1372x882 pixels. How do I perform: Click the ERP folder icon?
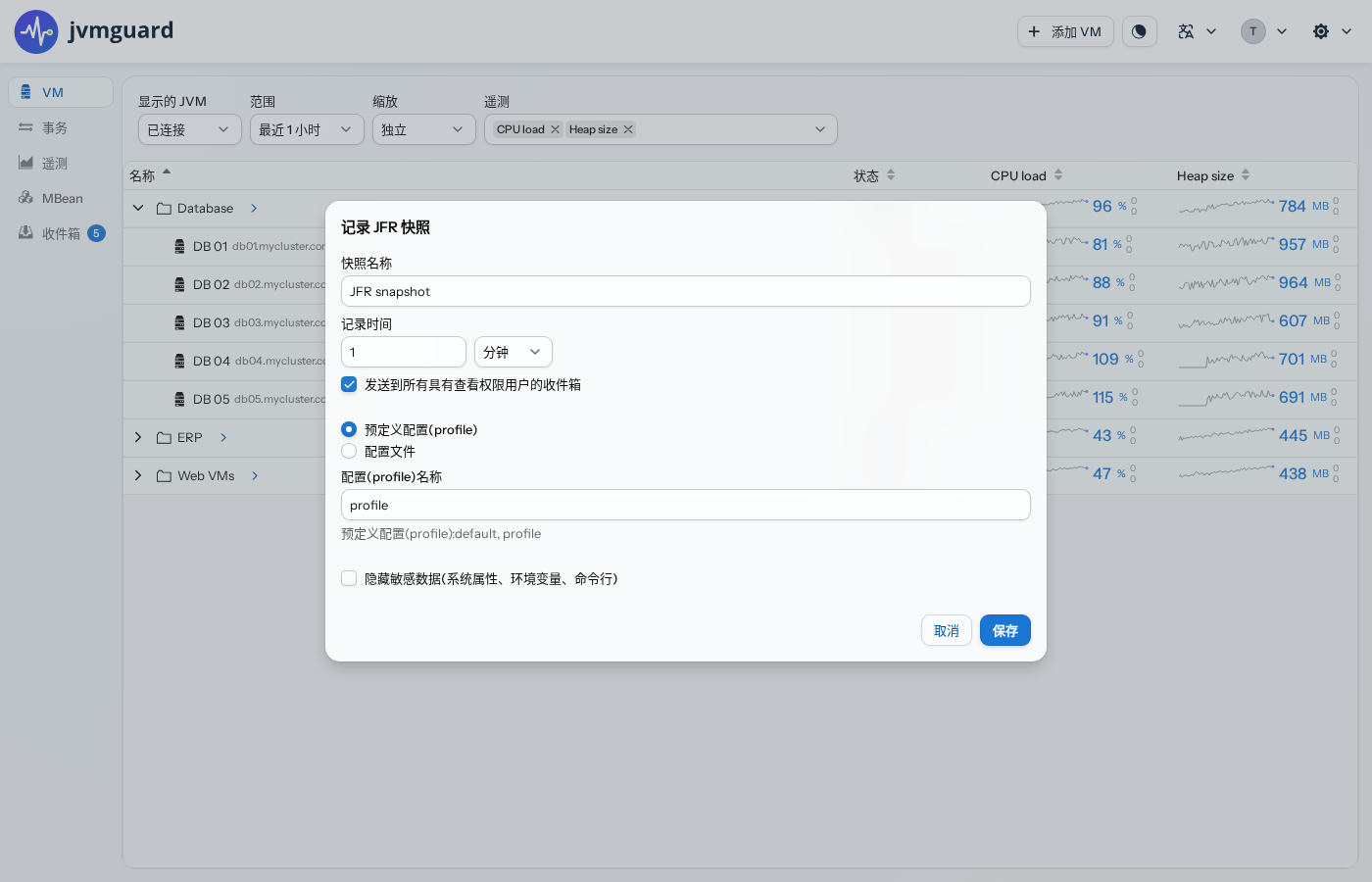pos(165,437)
